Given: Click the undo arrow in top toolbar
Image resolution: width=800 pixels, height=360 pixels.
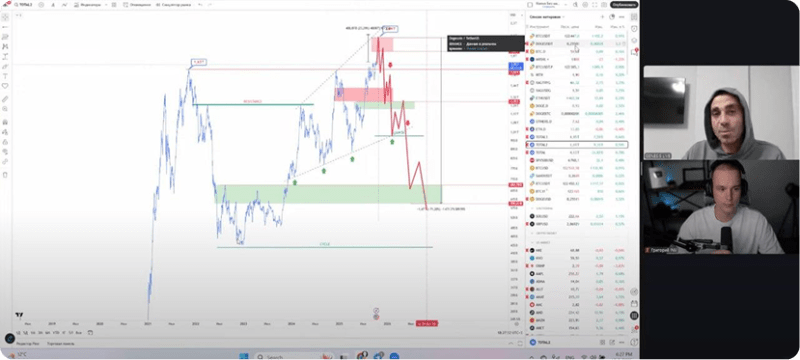Looking at the screenshot, I should point(201,5).
